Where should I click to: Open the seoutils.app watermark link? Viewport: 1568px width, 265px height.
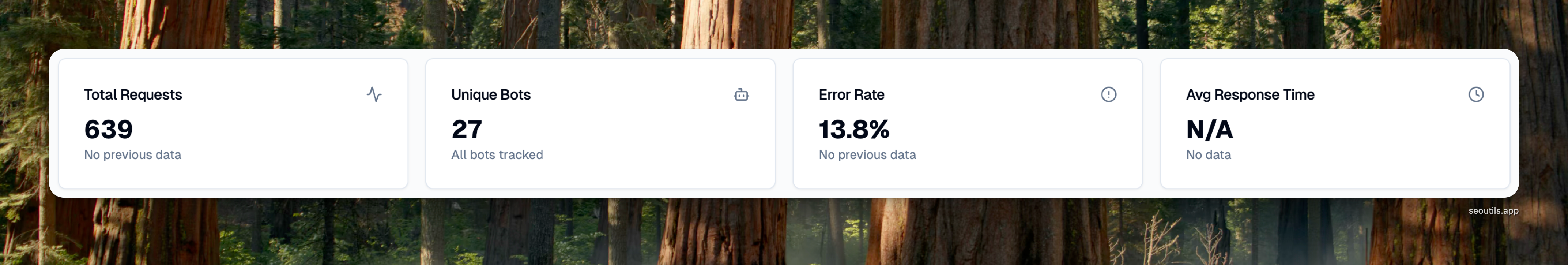pos(1493,211)
